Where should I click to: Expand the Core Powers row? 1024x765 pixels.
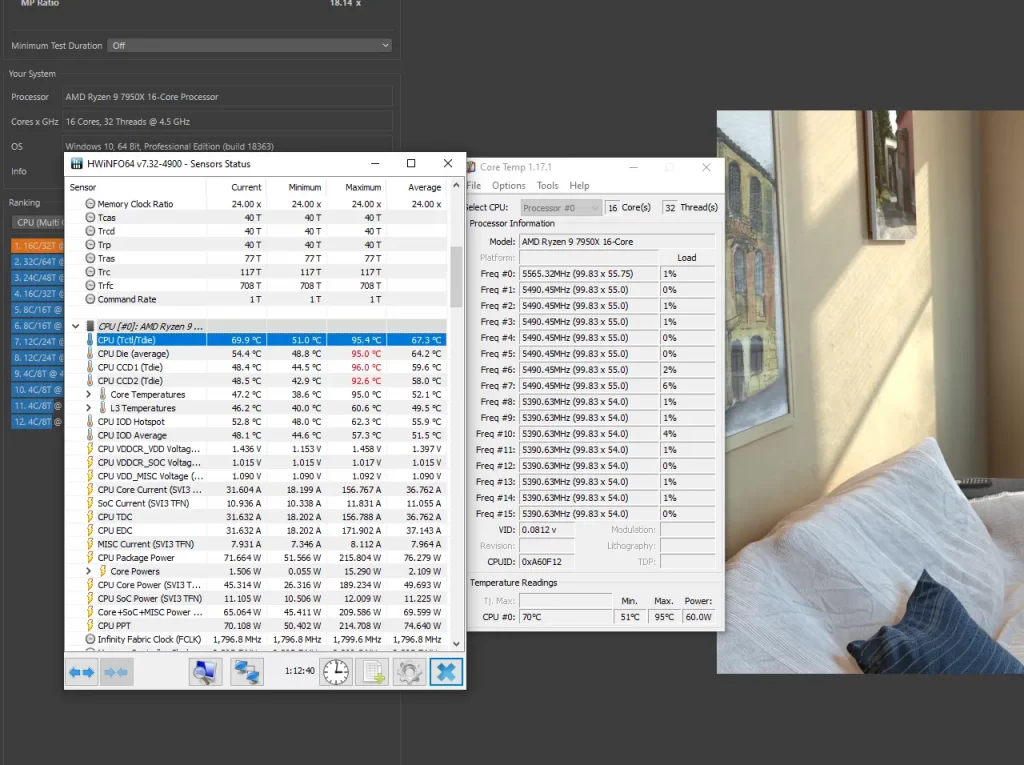click(x=88, y=571)
